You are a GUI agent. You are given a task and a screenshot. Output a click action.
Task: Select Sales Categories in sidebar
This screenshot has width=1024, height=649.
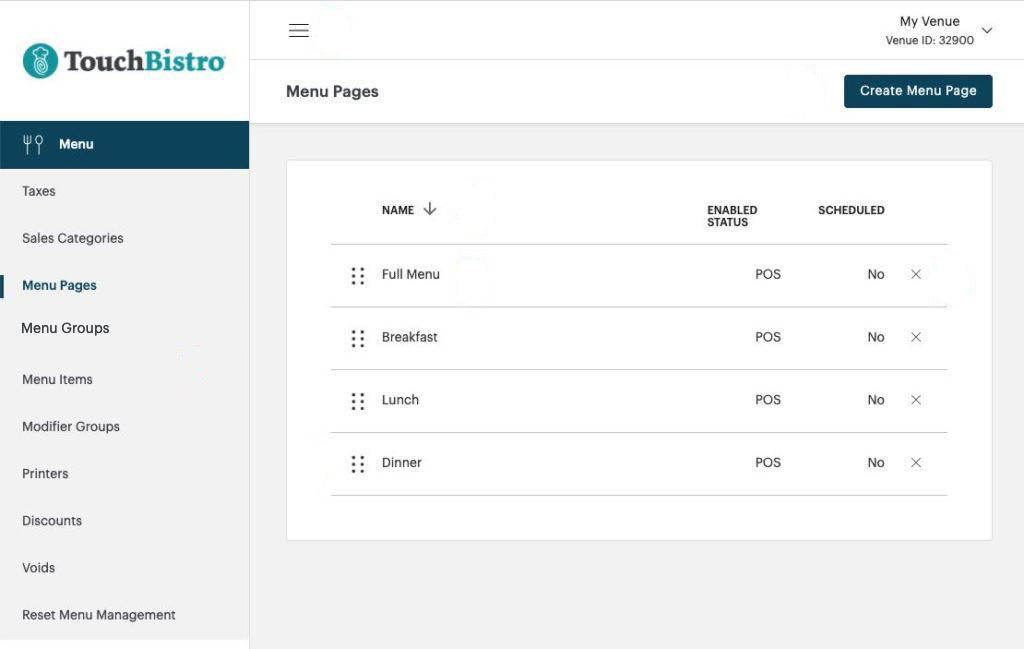[72, 238]
